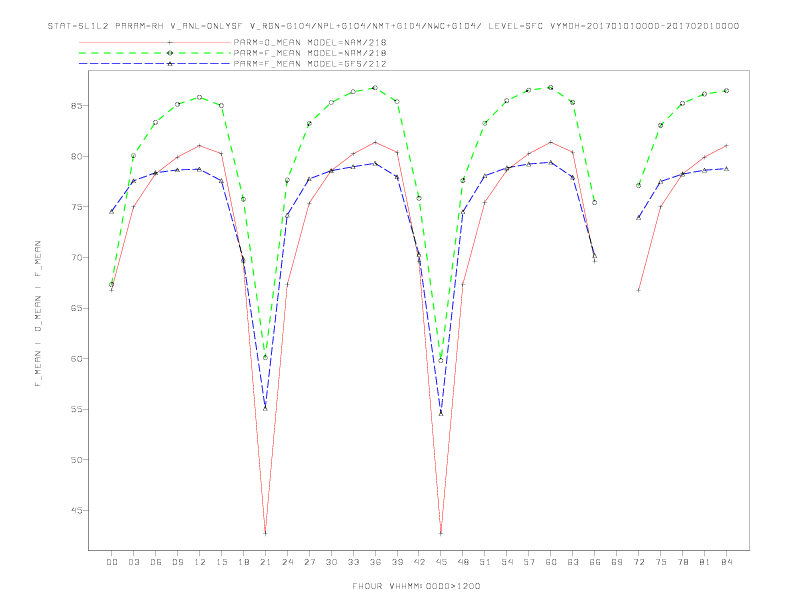Image resolution: width=792 pixels, height=612 pixels.
Task: Click x-axis tick label 45
Action: coord(441,562)
